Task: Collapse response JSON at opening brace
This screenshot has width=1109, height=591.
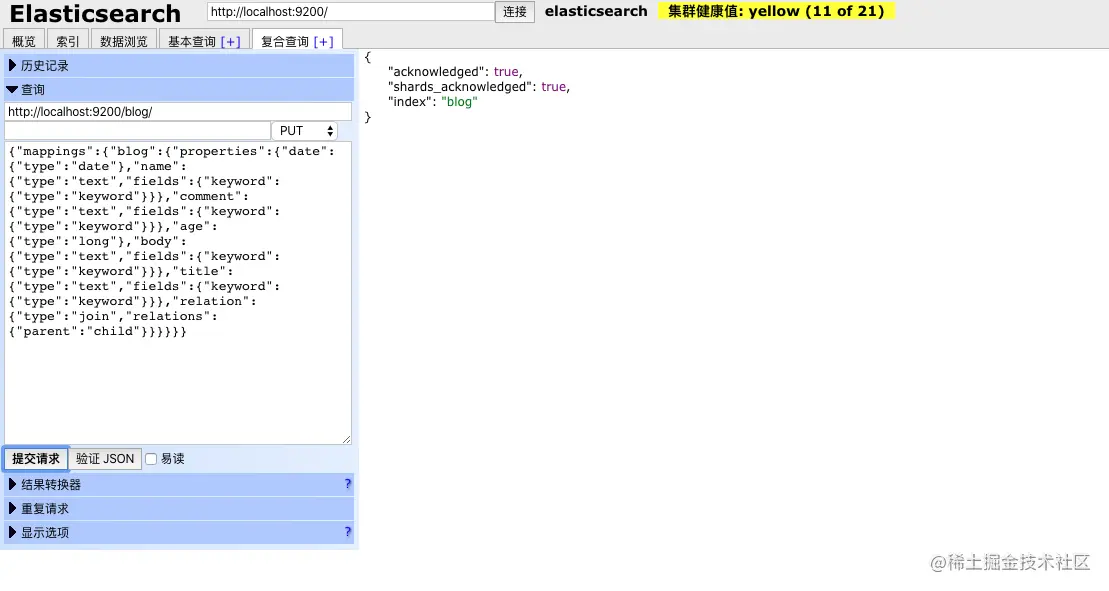Action: pos(368,57)
